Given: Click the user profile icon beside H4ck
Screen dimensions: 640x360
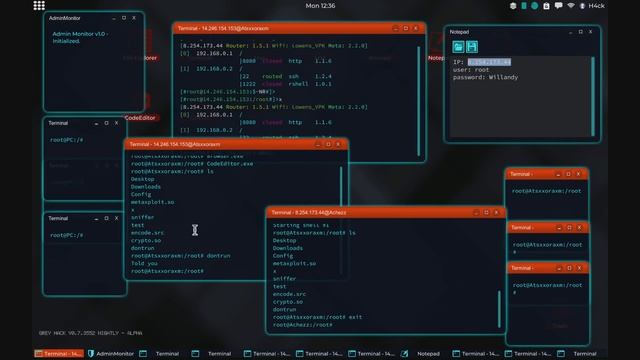Looking at the screenshot, I should [x=582, y=6].
